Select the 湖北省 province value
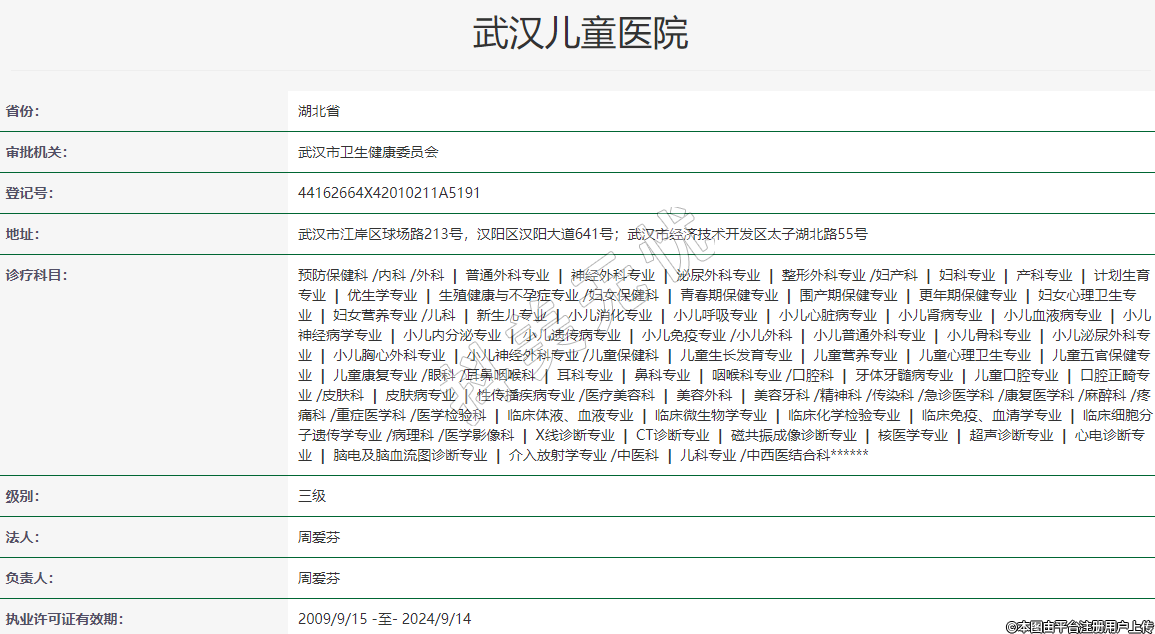Image resolution: width=1155 pixels, height=634 pixels. coord(319,111)
